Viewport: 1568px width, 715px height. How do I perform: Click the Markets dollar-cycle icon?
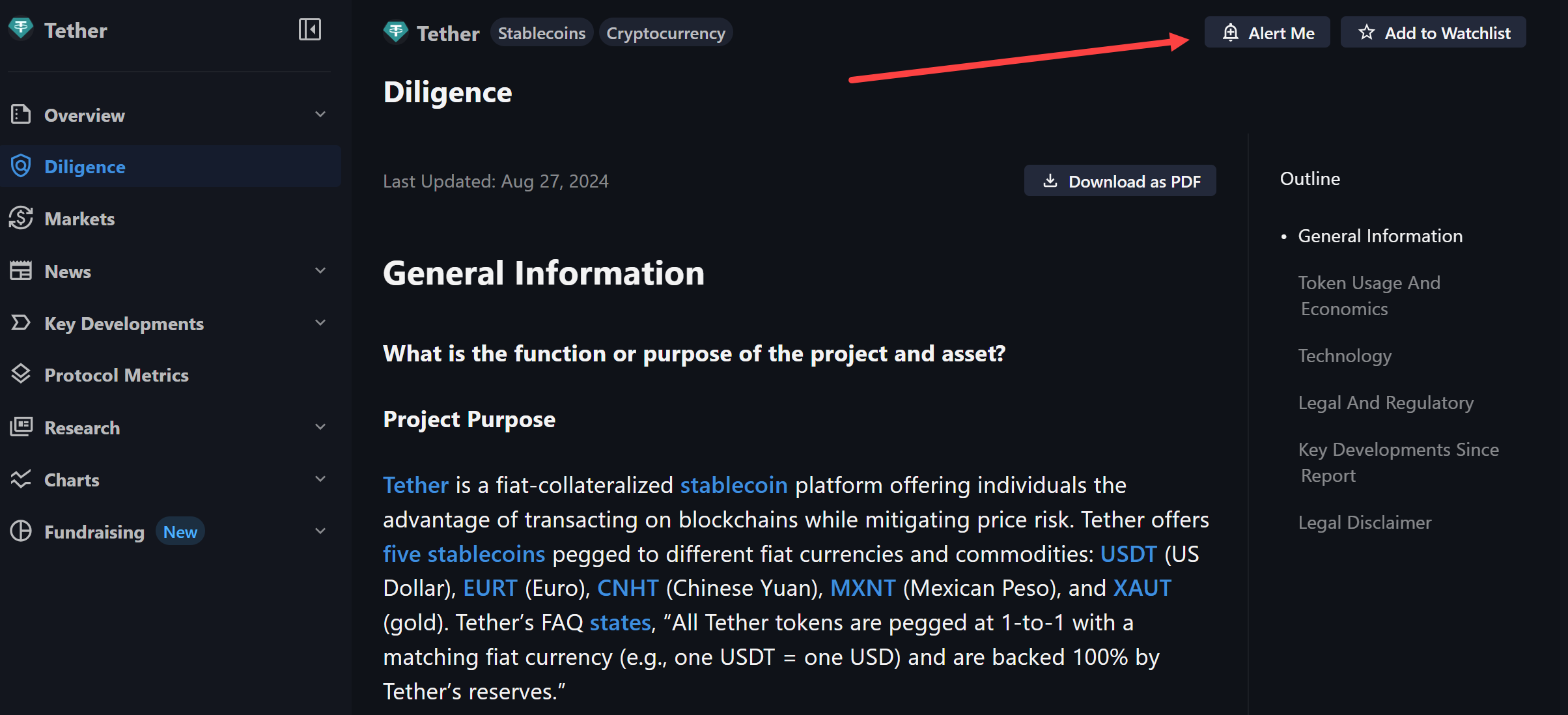point(21,218)
